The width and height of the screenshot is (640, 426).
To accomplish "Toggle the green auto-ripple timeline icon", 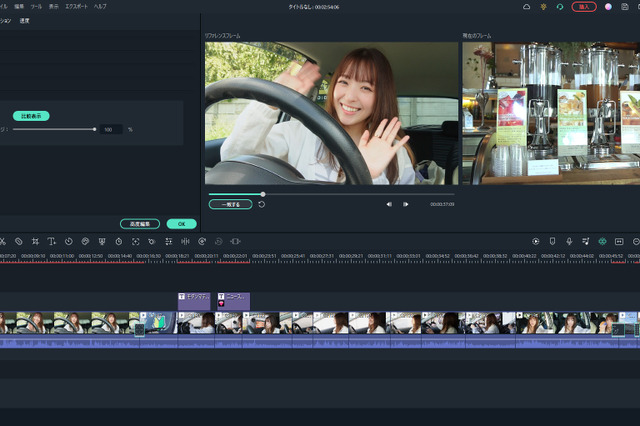I will 602,242.
